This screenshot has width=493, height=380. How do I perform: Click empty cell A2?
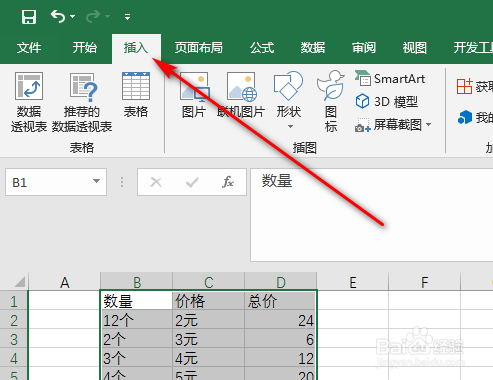[65, 320]
